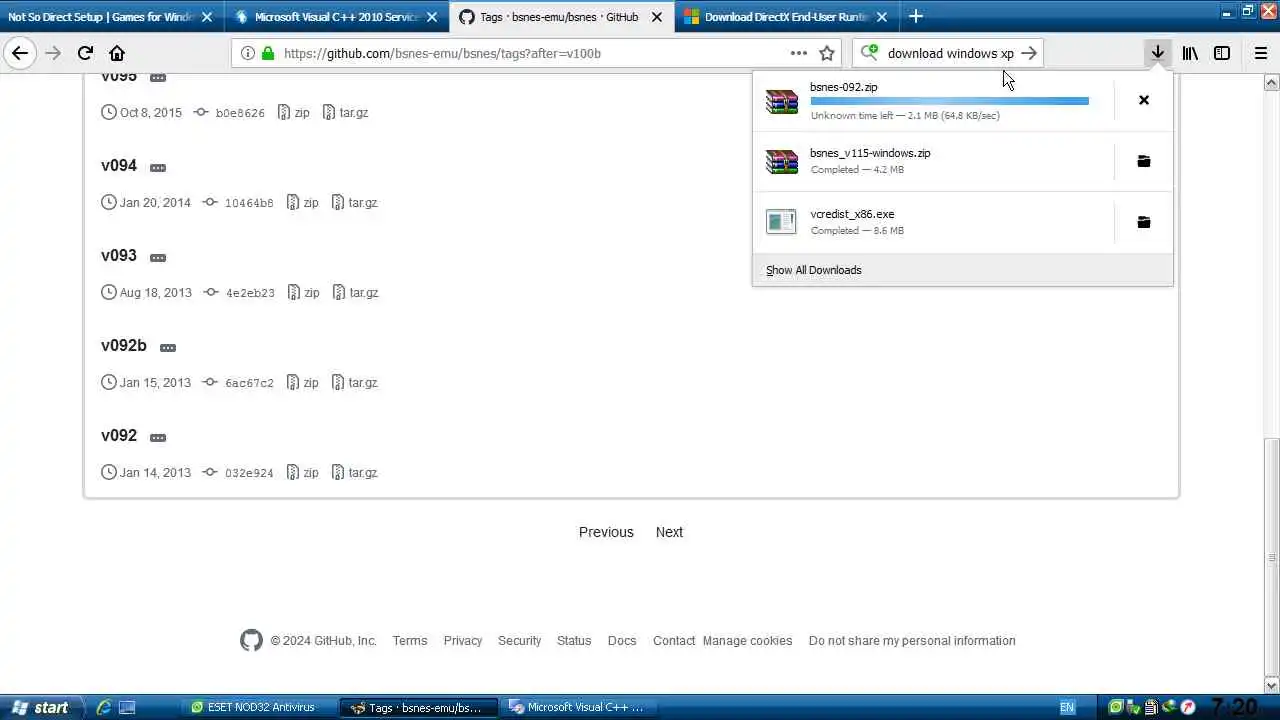1280x720 pixels.
Task: Click the green padlock security icon
Action: (x=267, y=53)
